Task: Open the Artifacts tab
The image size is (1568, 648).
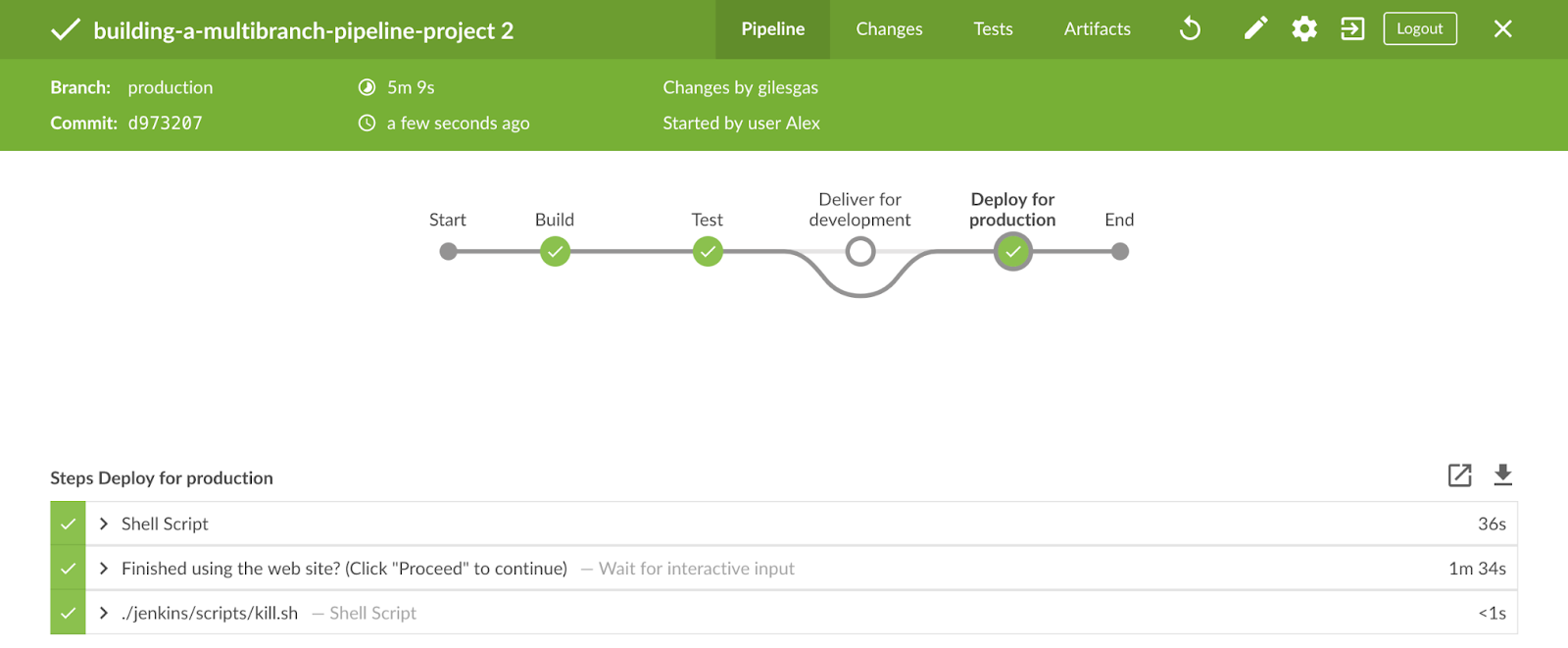Action: point(1097,29)
